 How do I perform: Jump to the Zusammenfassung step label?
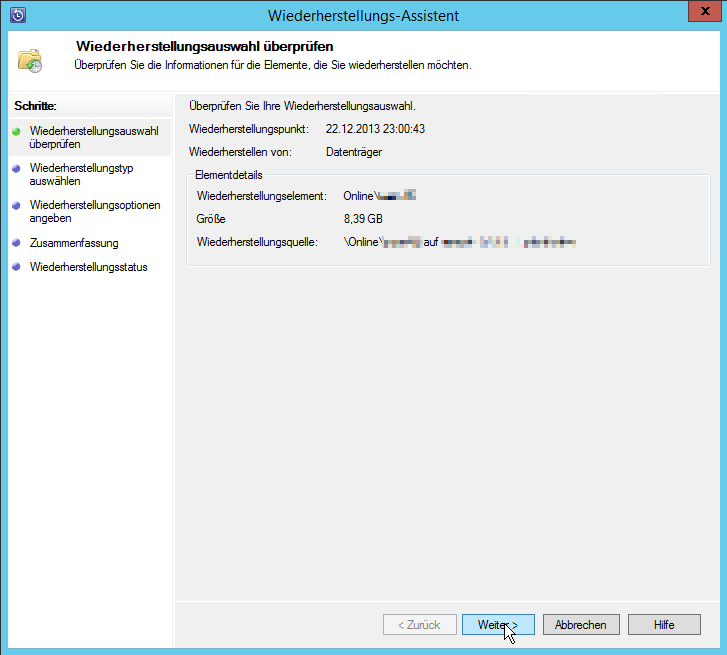pyautogui.click(x=74, y=243)
